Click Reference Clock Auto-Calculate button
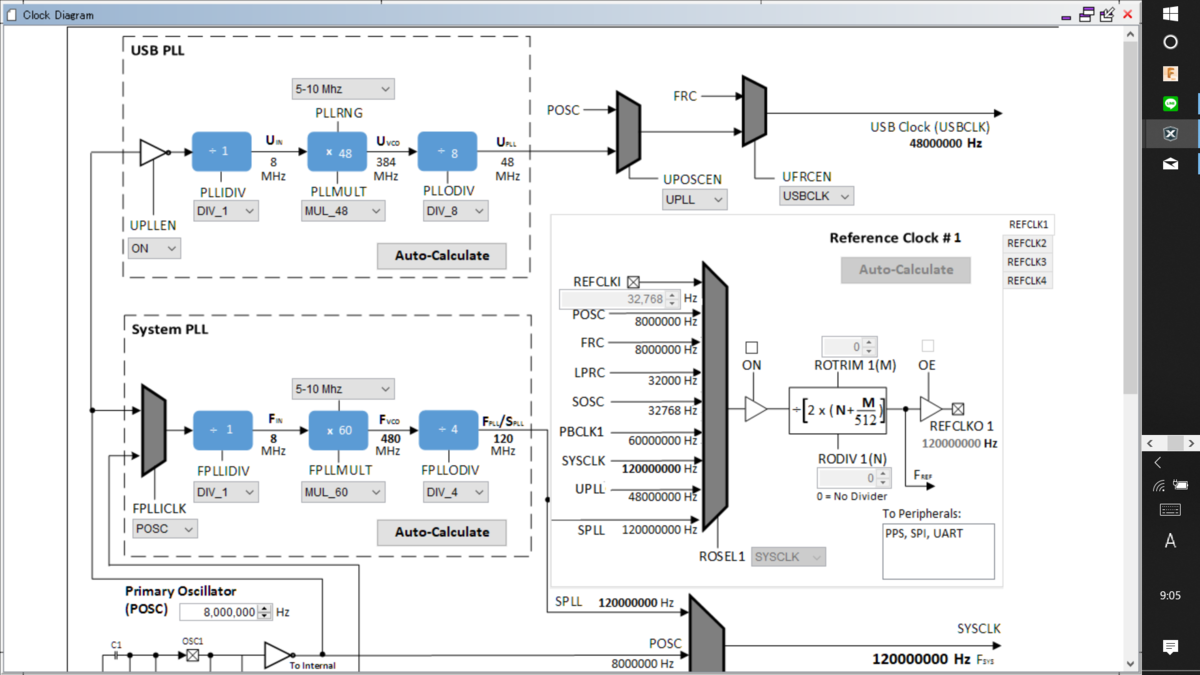Screen dimensions: 1200x675 coord(906,269)
